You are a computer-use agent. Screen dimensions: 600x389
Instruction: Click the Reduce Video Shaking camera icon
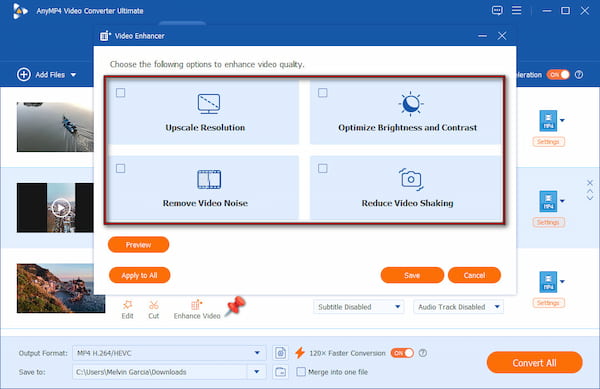click(x=411, y=179)
